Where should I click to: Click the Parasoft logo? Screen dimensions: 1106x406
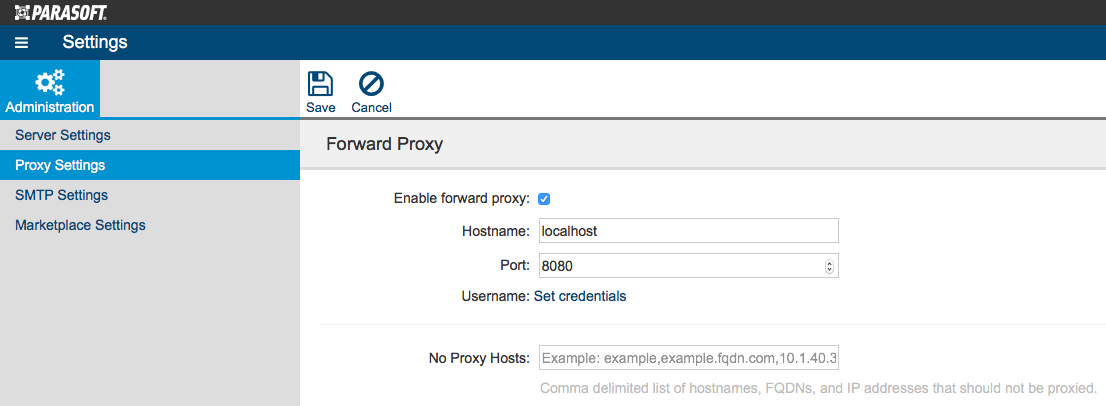tap(61, 12)
